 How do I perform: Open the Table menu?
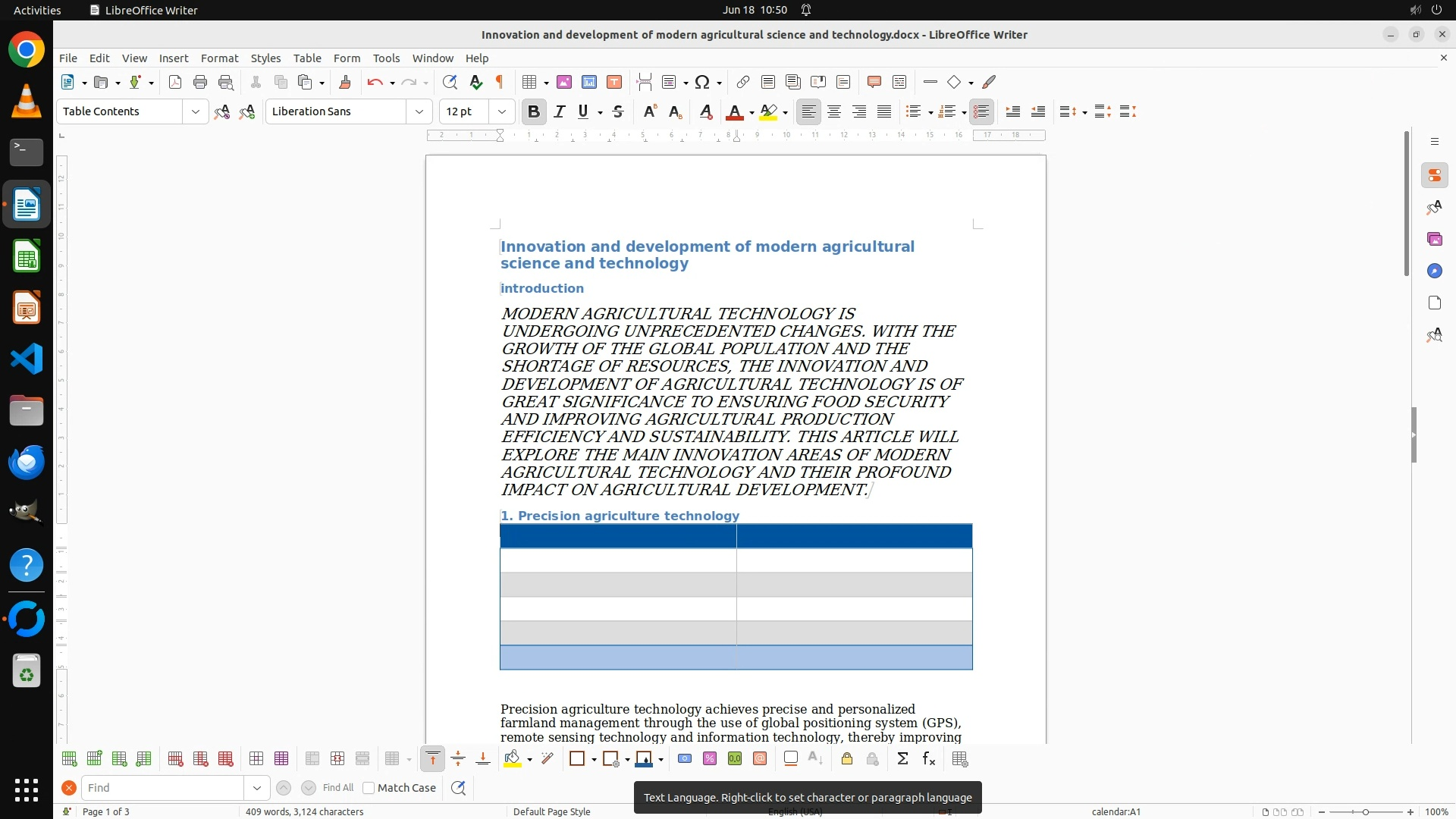click(307, 58)
